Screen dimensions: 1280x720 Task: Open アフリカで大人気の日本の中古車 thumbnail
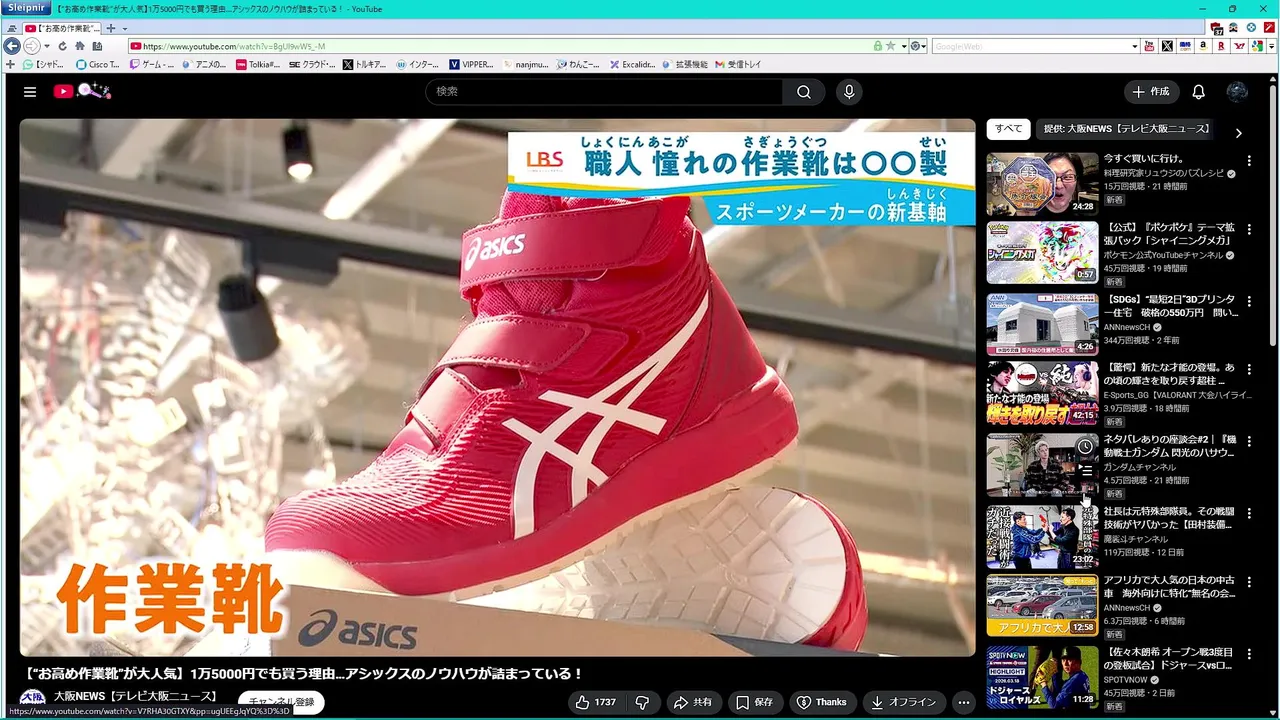1042,605
